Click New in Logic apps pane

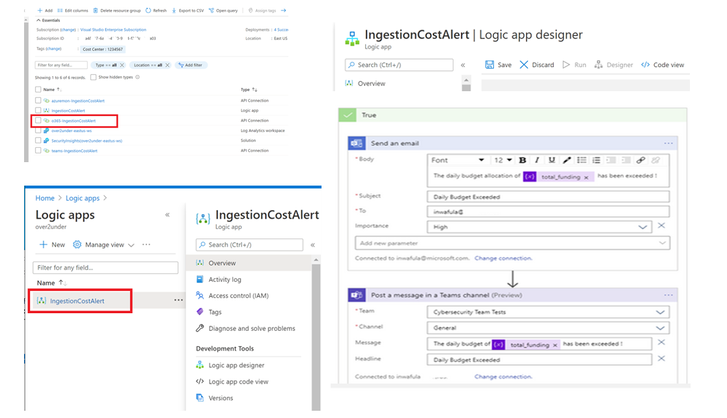pos(52,245)
